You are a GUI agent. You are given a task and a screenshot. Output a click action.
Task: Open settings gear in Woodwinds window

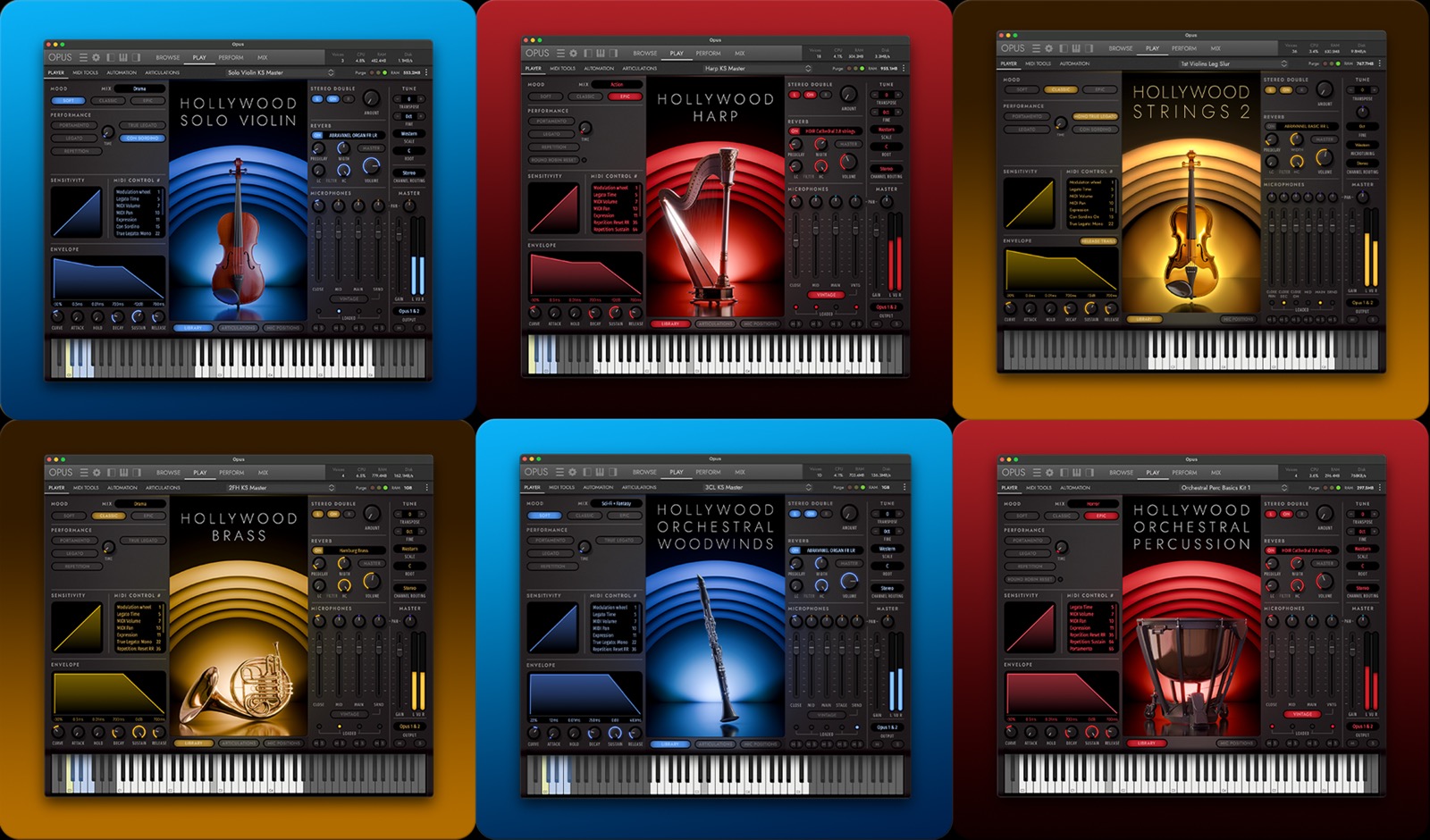coord(573,472)
